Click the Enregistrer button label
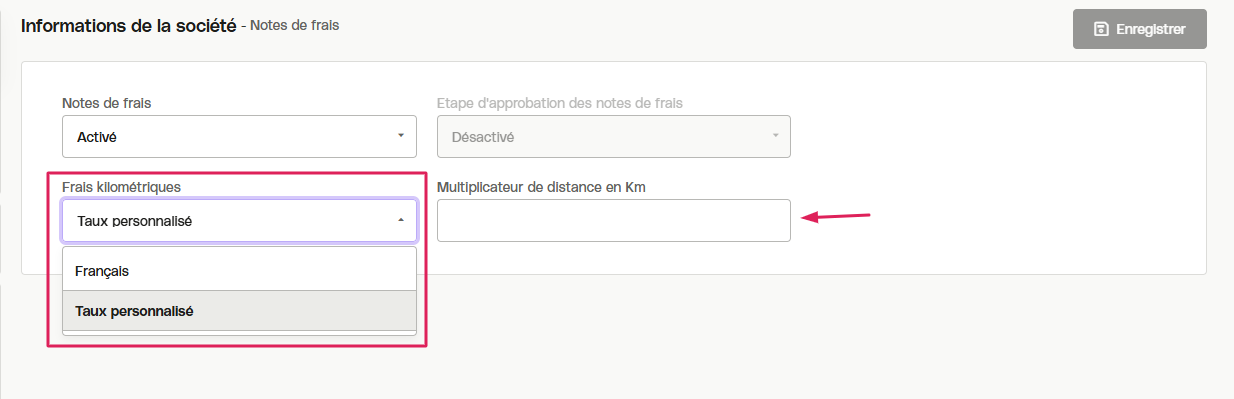Image resolution: width=1234 pixels, height=399 pixels. click(x=1150, y=29)
